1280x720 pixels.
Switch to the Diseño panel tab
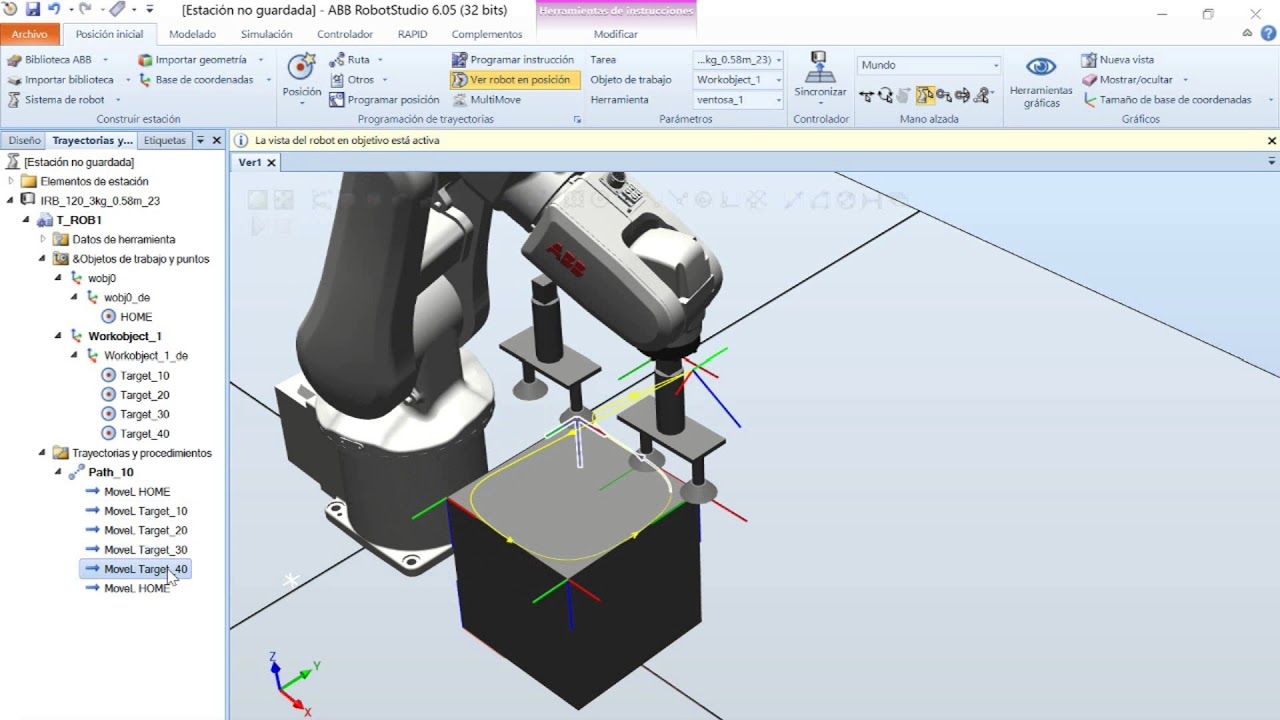(x=24, y=140)
